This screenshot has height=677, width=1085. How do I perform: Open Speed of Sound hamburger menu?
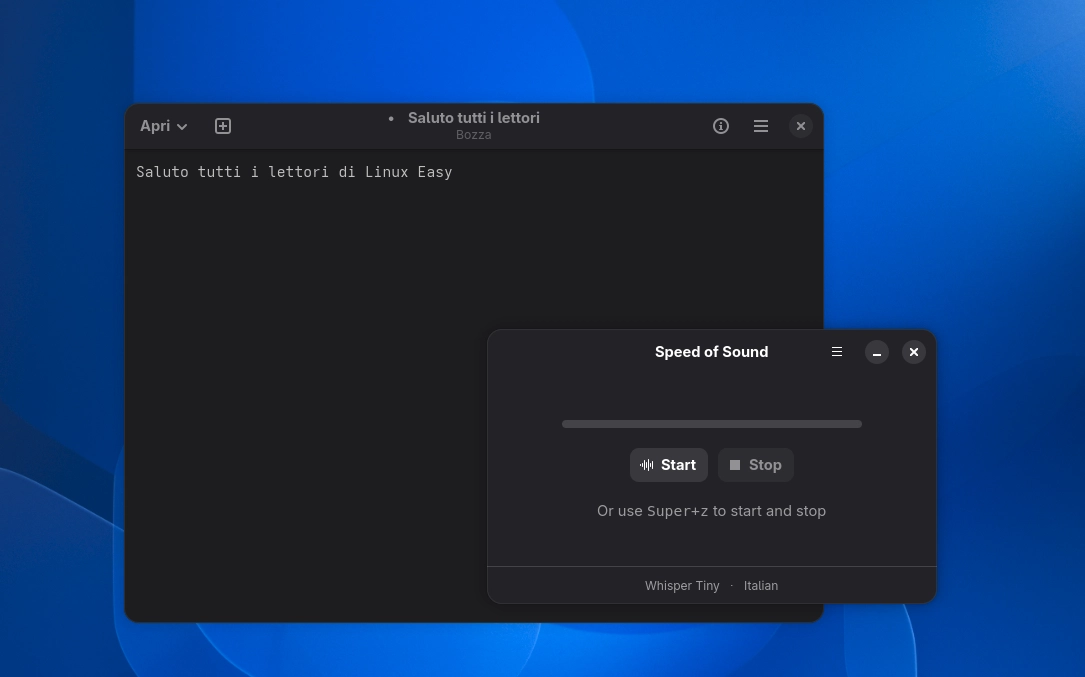[837, 352]
